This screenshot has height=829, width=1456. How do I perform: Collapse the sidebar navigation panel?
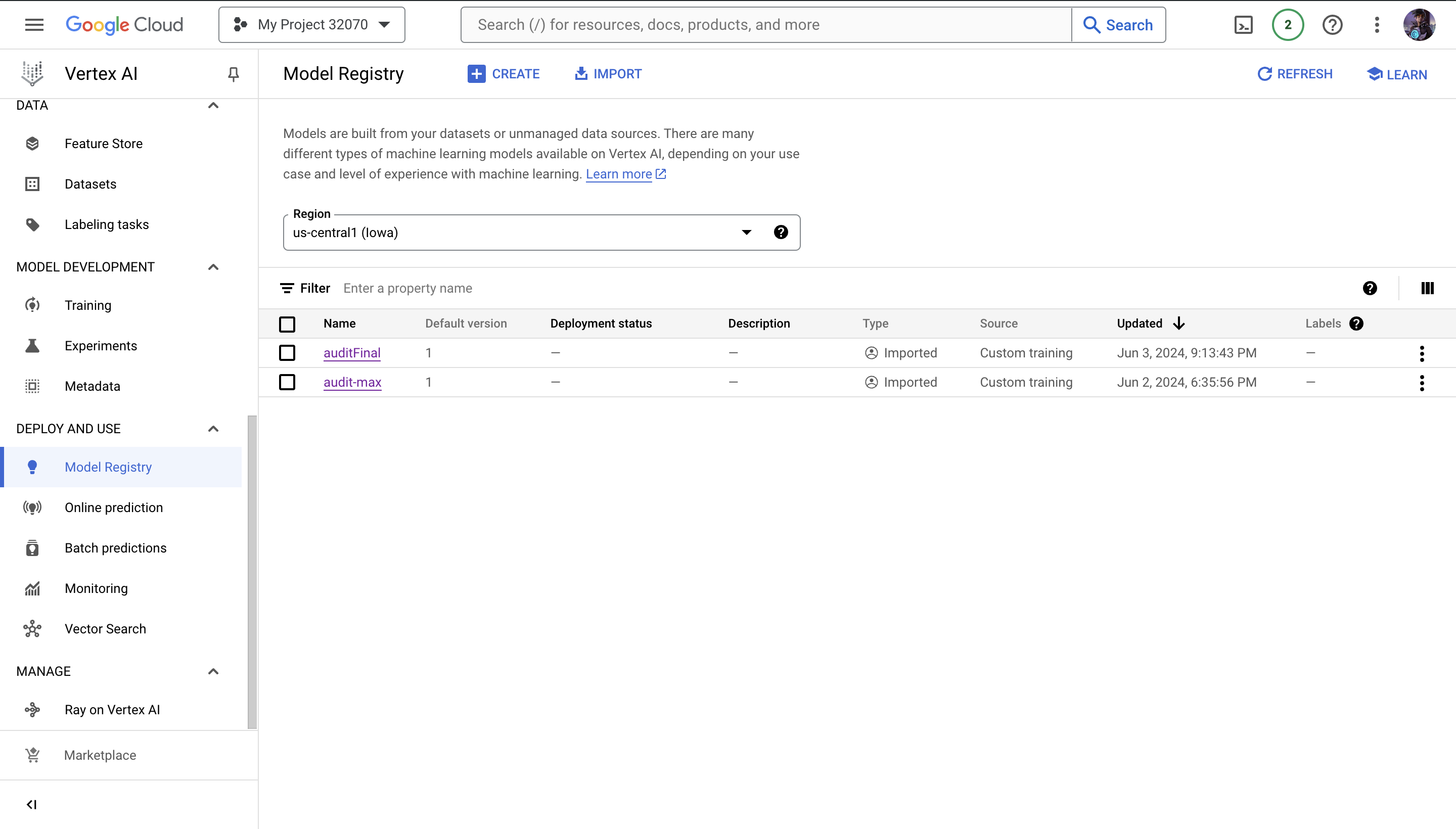pyautogui.click(x=32, y=804)
